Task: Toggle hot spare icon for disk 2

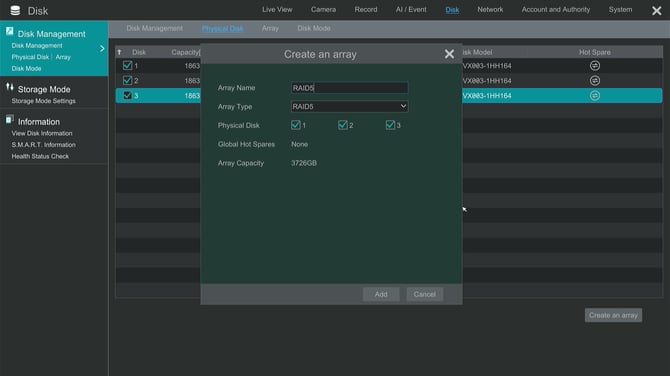Action: [594, 81]
